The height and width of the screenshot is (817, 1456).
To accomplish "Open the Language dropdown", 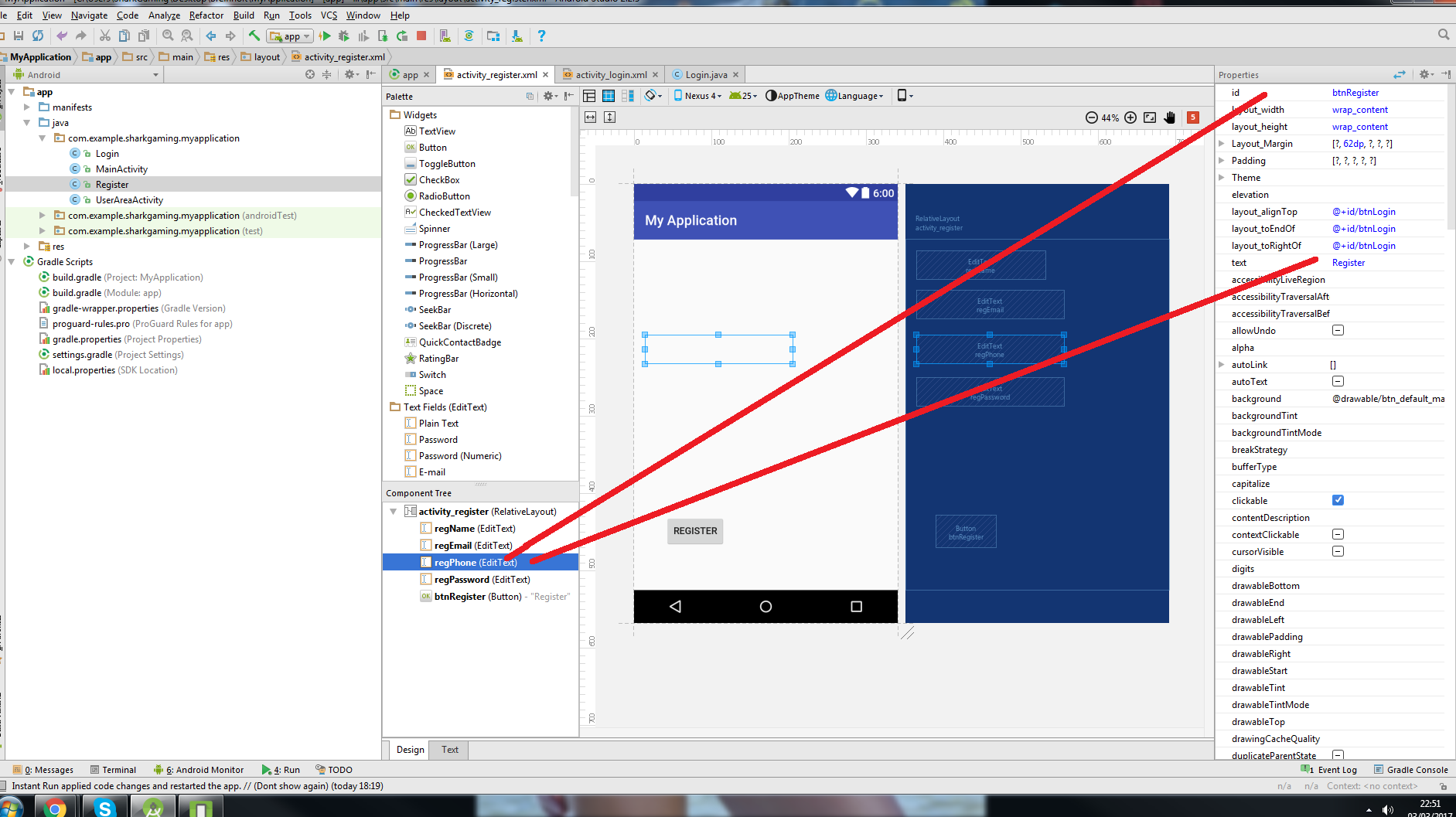I will pyautogui.click(x=854, y=96).
